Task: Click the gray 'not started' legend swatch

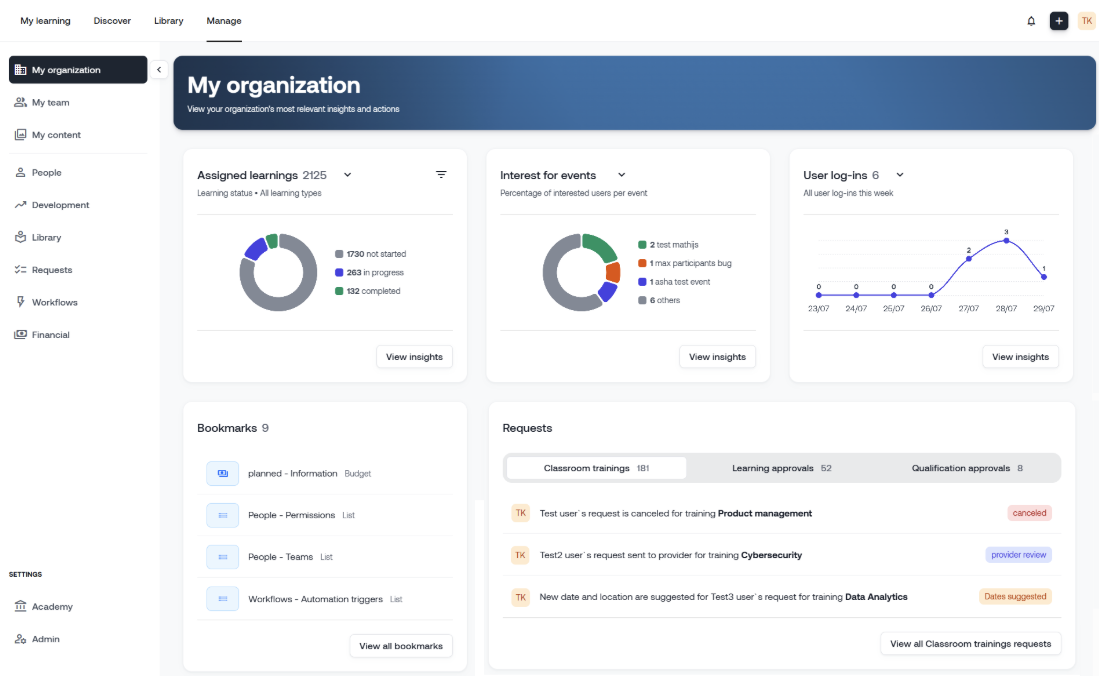Action: coord(339,254)
